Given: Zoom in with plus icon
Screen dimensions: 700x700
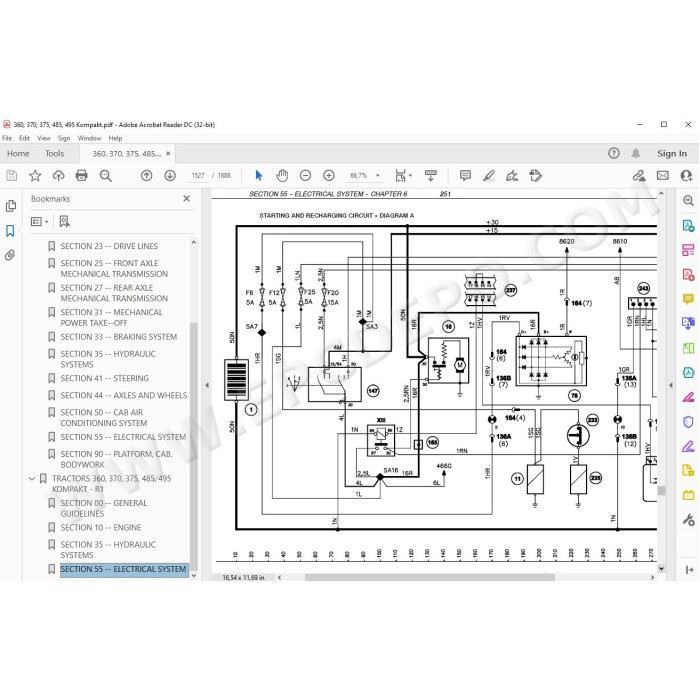Looking at the screenshot, I should coord(329,175).
